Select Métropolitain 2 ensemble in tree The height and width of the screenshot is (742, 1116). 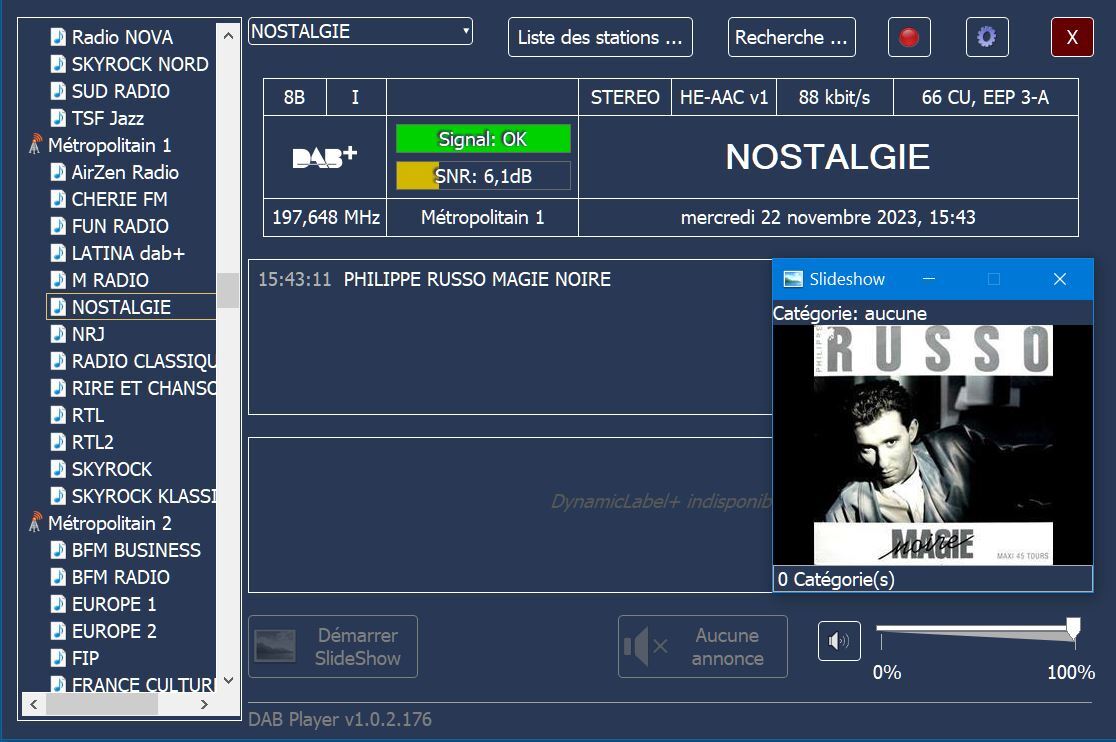(x=110, y=523)
